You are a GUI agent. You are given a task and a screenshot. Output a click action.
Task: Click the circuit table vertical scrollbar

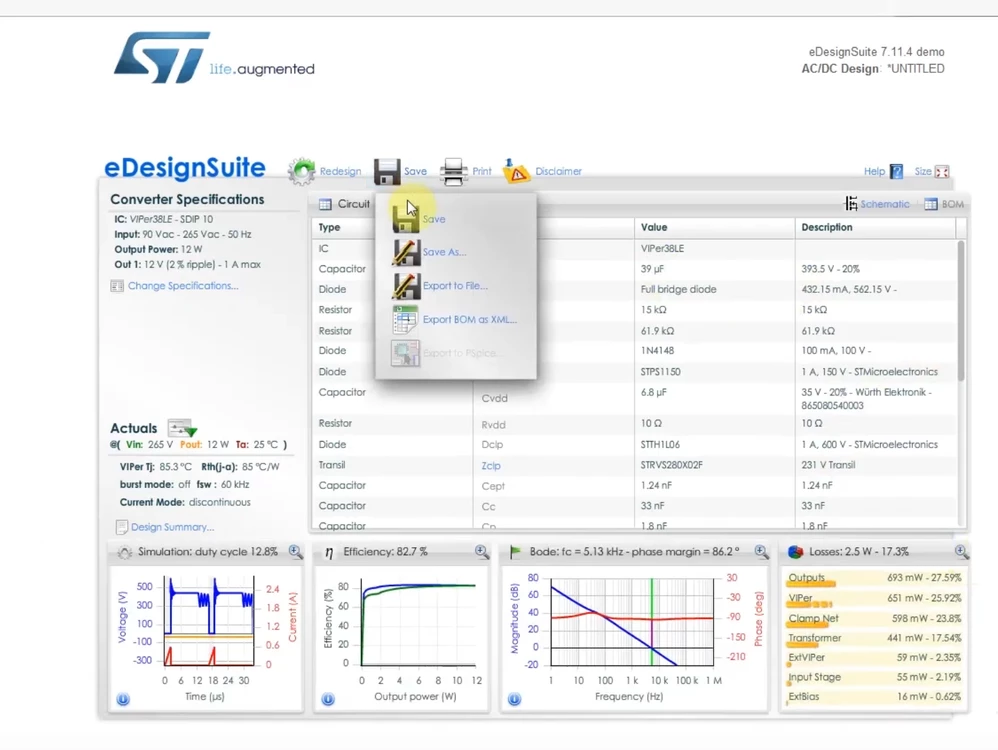point(961,311)
